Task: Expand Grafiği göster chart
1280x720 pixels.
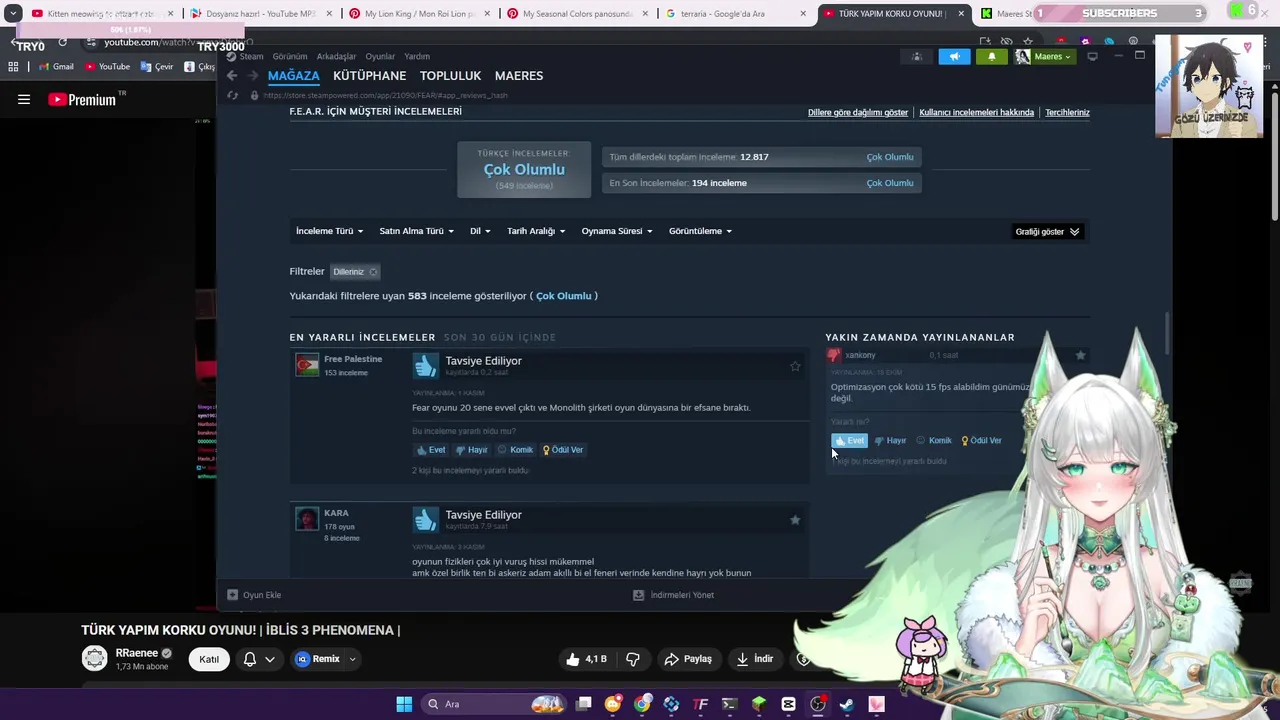Action: 1047,232
